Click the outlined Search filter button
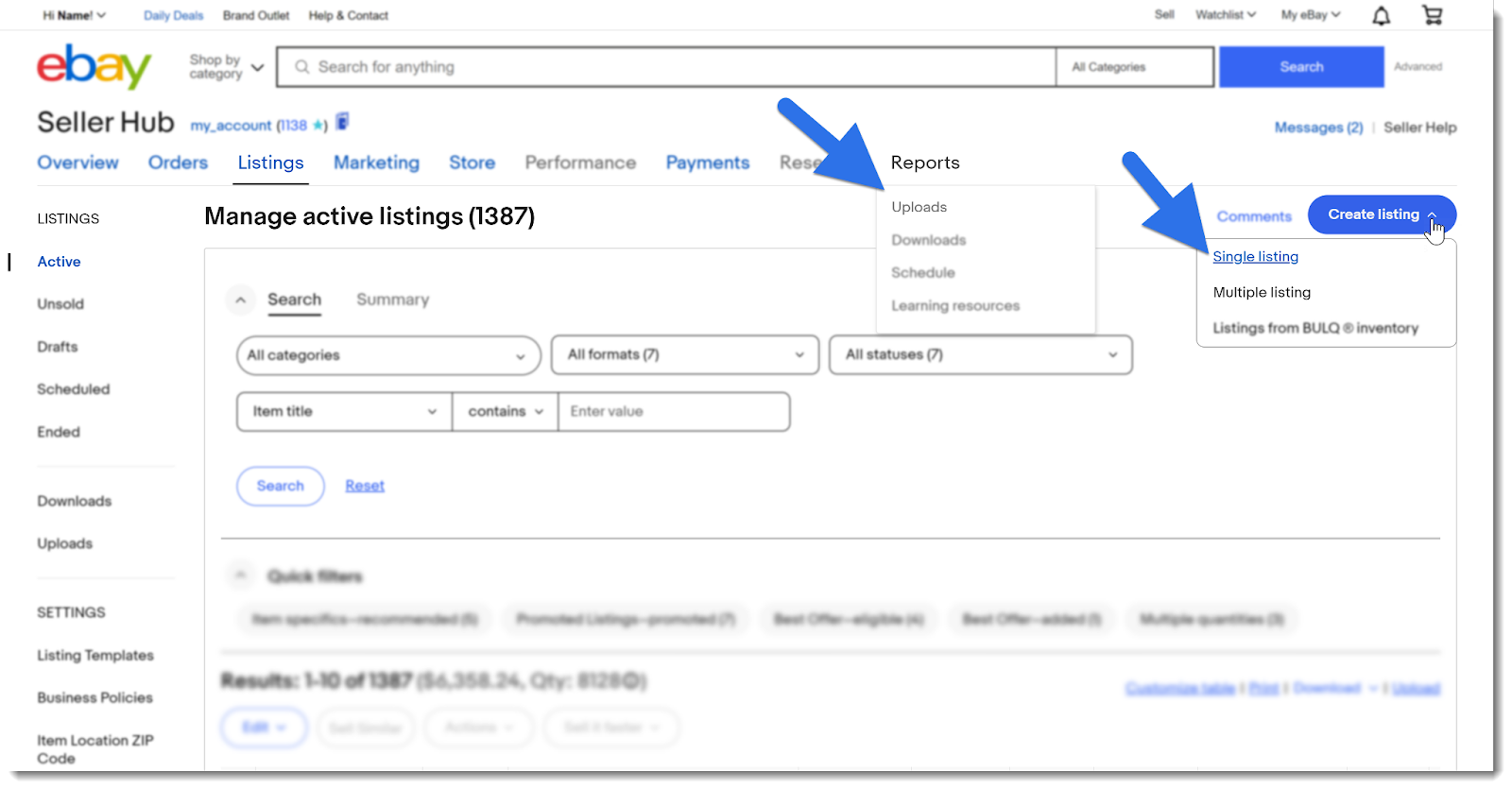The width and height of the screenshot is (1512, 789). coord(281,486)
